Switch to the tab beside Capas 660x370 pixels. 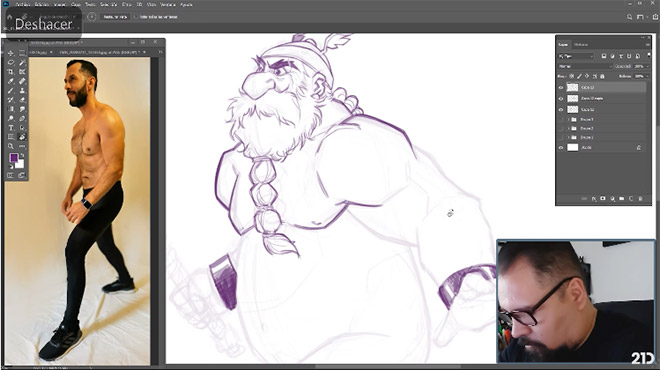[581, 45]
